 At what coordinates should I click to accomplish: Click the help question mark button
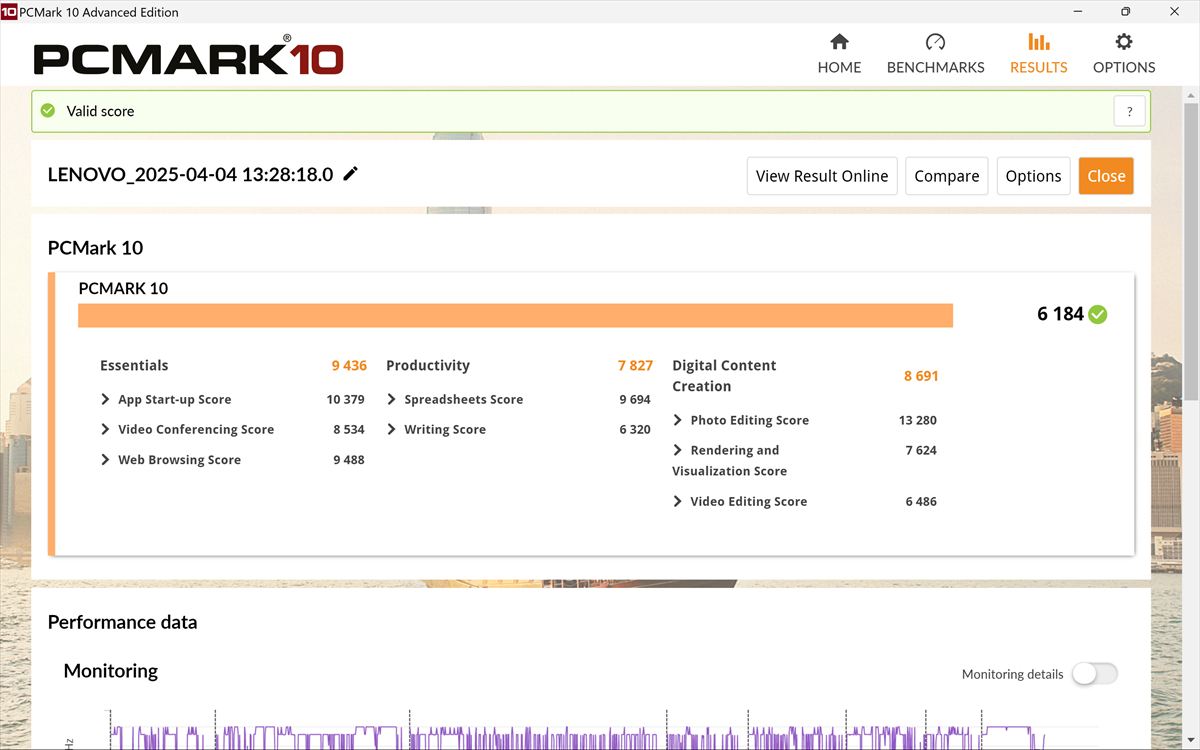pos(1129,111)
